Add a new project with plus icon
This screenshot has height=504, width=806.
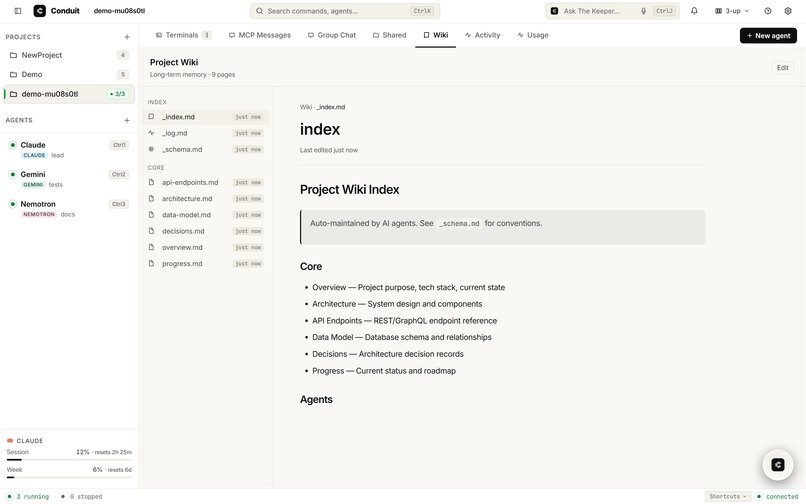pyautogui.click(x=127, y=37)
